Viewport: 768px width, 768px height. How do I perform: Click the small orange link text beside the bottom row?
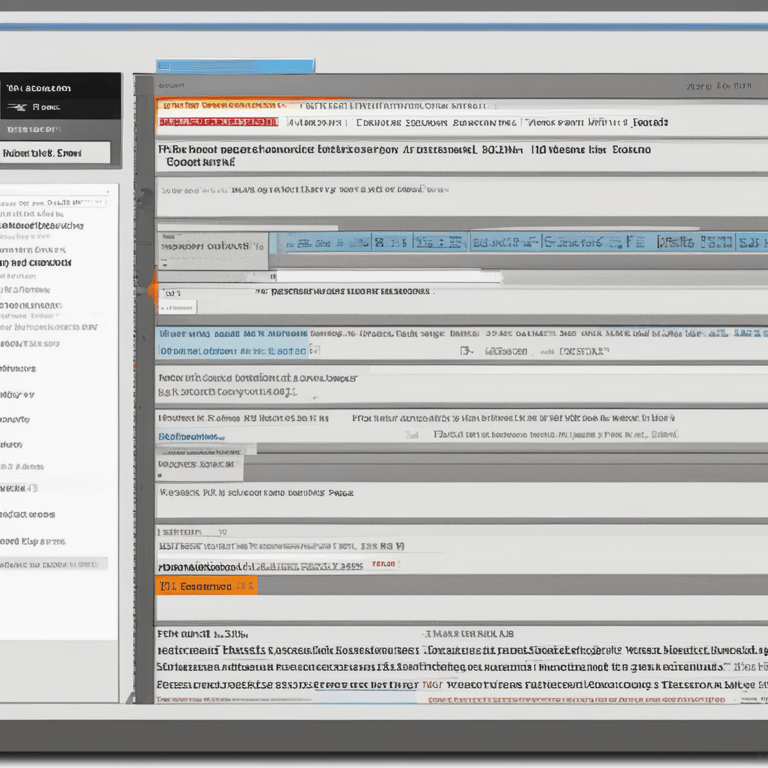[x=384, y=564]
